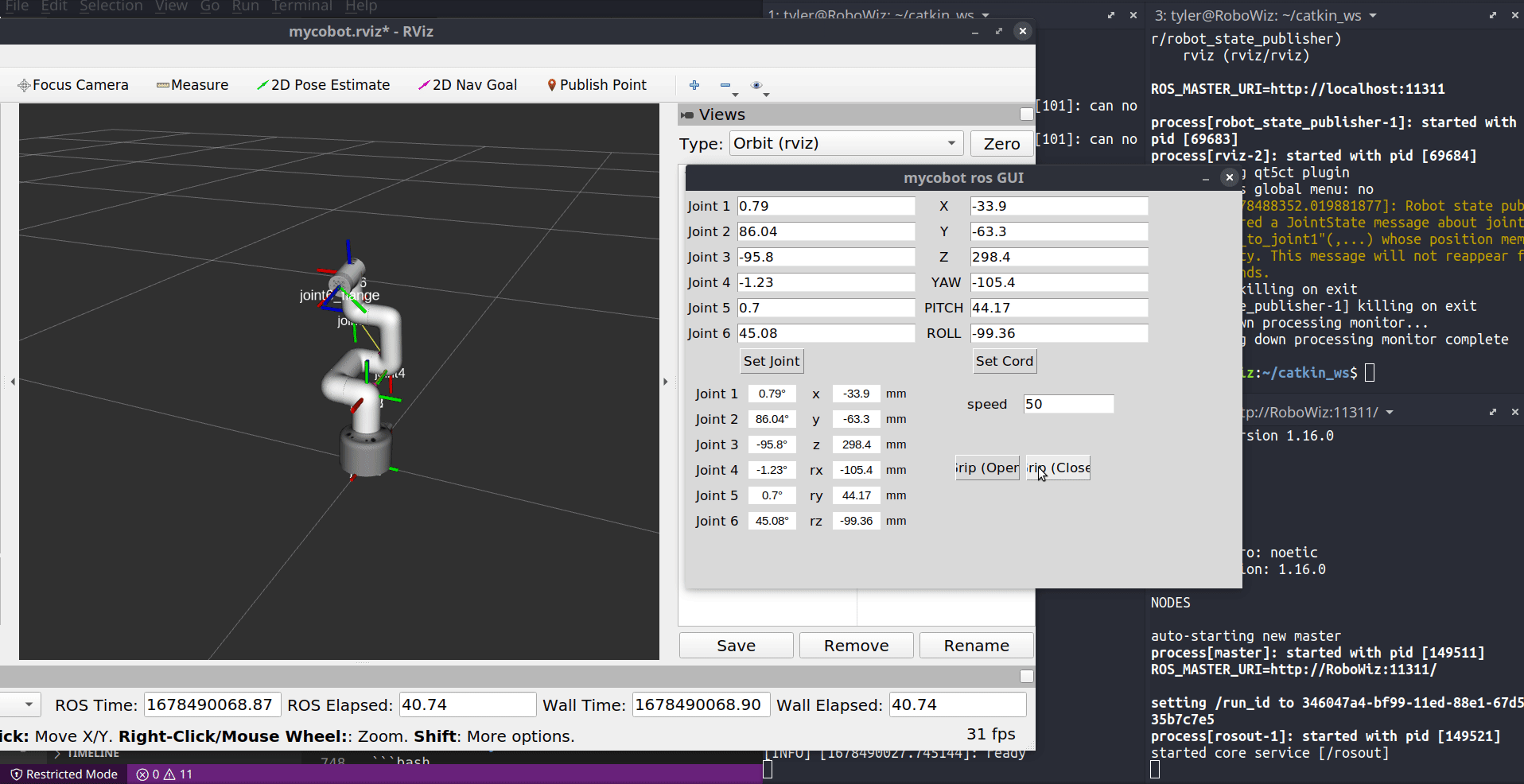The width and height of the screenshot is (1524, 784).
Task: Open the Selection menu in editor
Action: (111, 6)
